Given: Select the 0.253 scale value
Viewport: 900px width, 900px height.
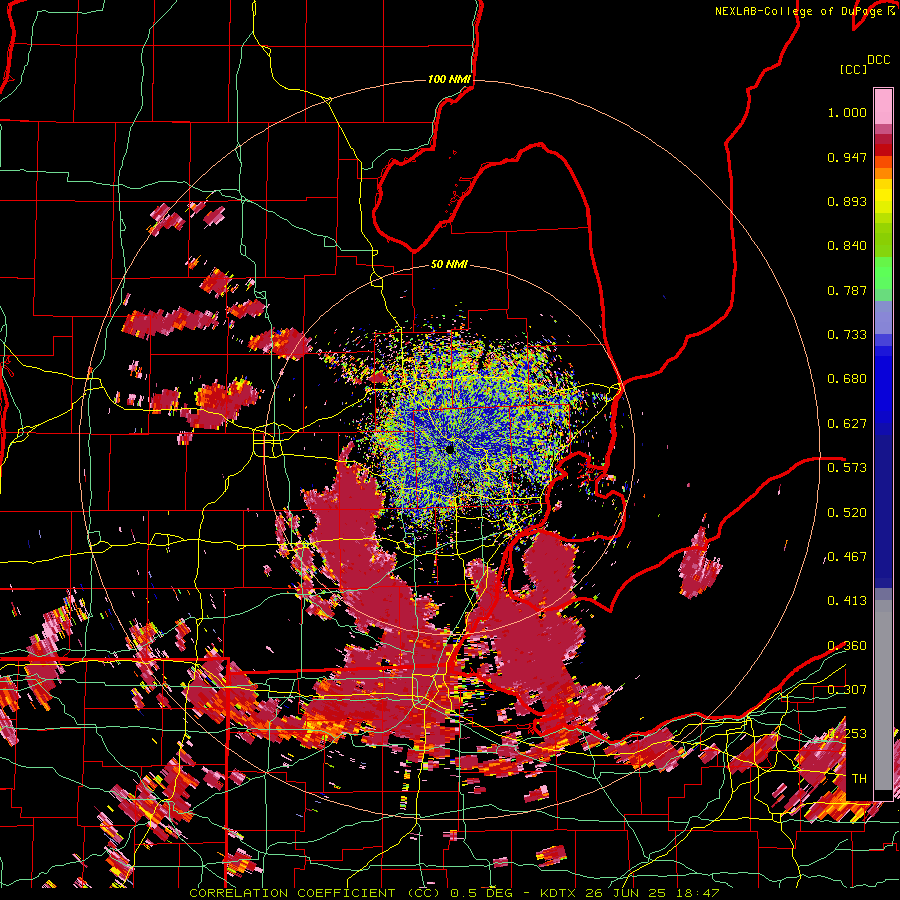Looking at the screenshot, I should 847,734.
